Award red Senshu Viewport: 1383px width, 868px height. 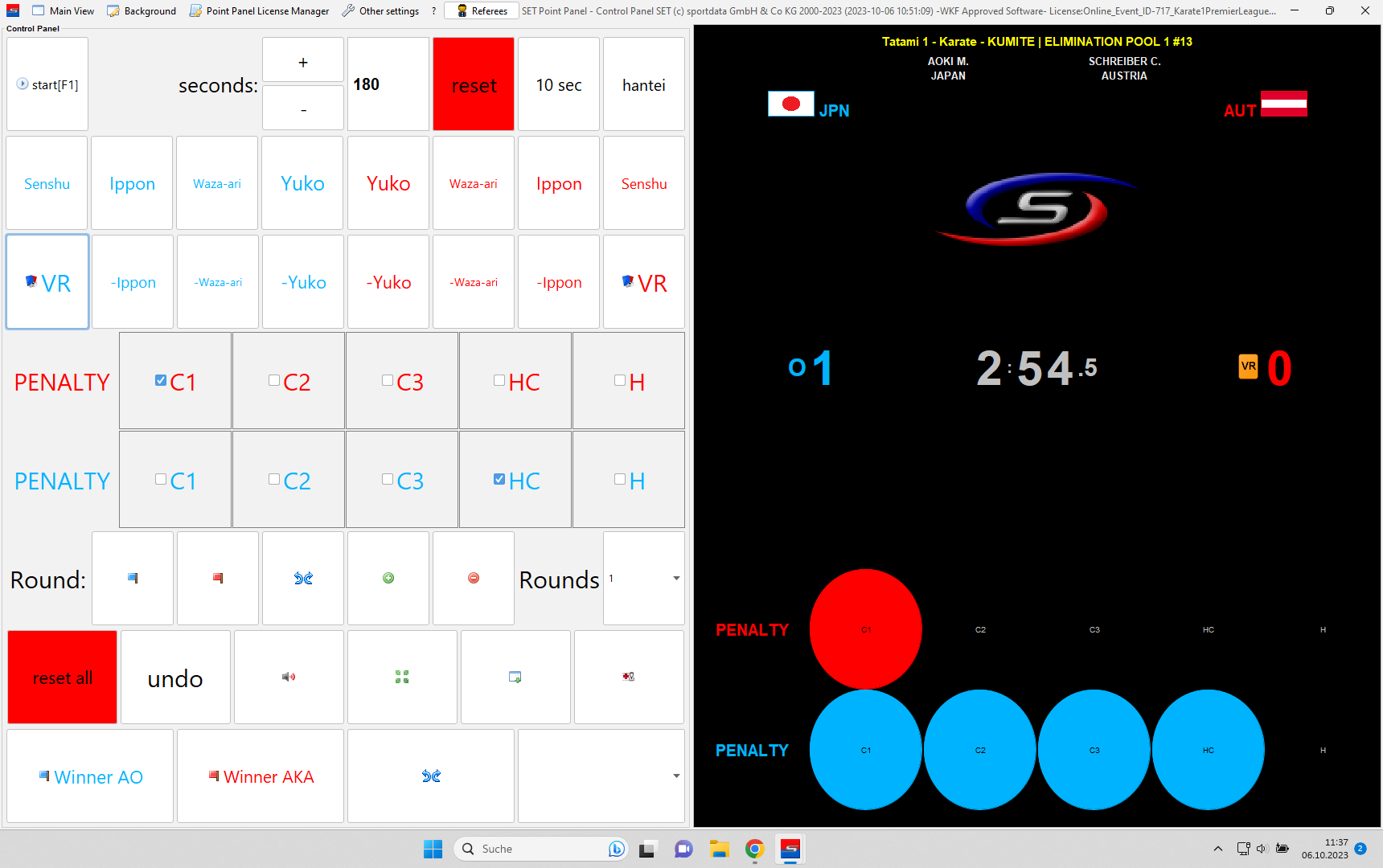[x=644, y=183]
